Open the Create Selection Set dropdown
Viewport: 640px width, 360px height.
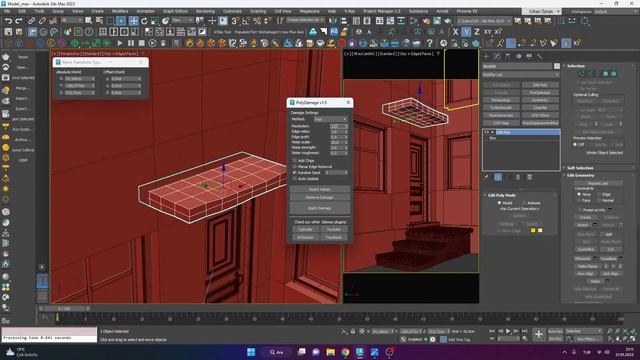point(305,20)
